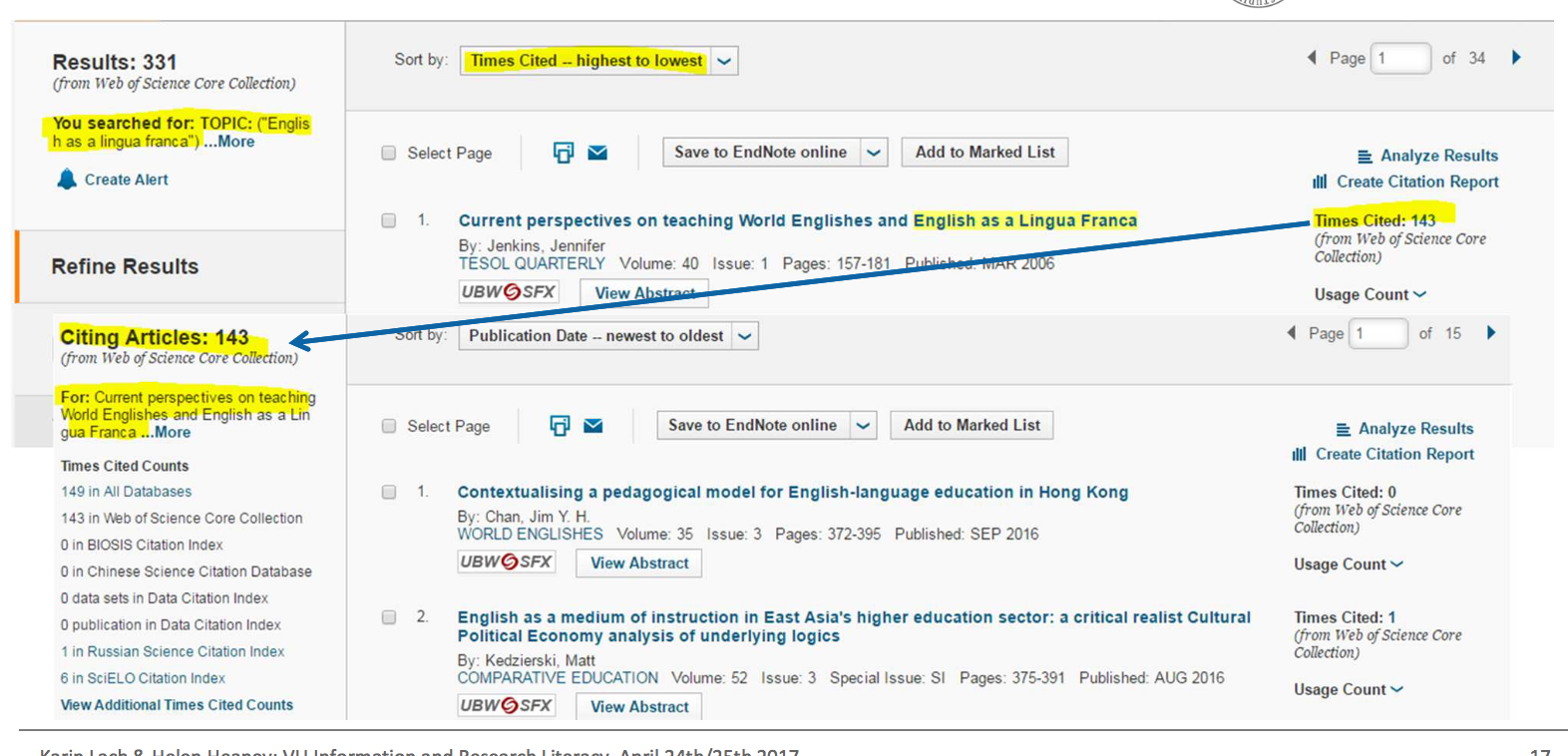Screen dimensions: 1568x756
Task: Open the 149 in All Databases link
Action: [x=126, y=492]
